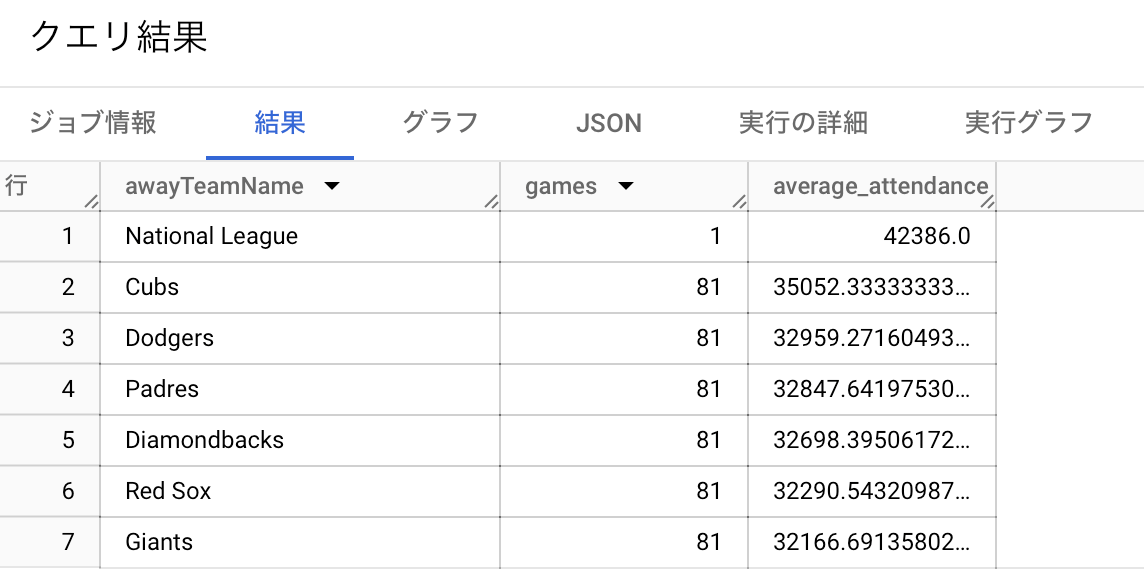Click row number 7 cell
The width and height of the screenshot is (1144, 584).
(x=50, y=542)
